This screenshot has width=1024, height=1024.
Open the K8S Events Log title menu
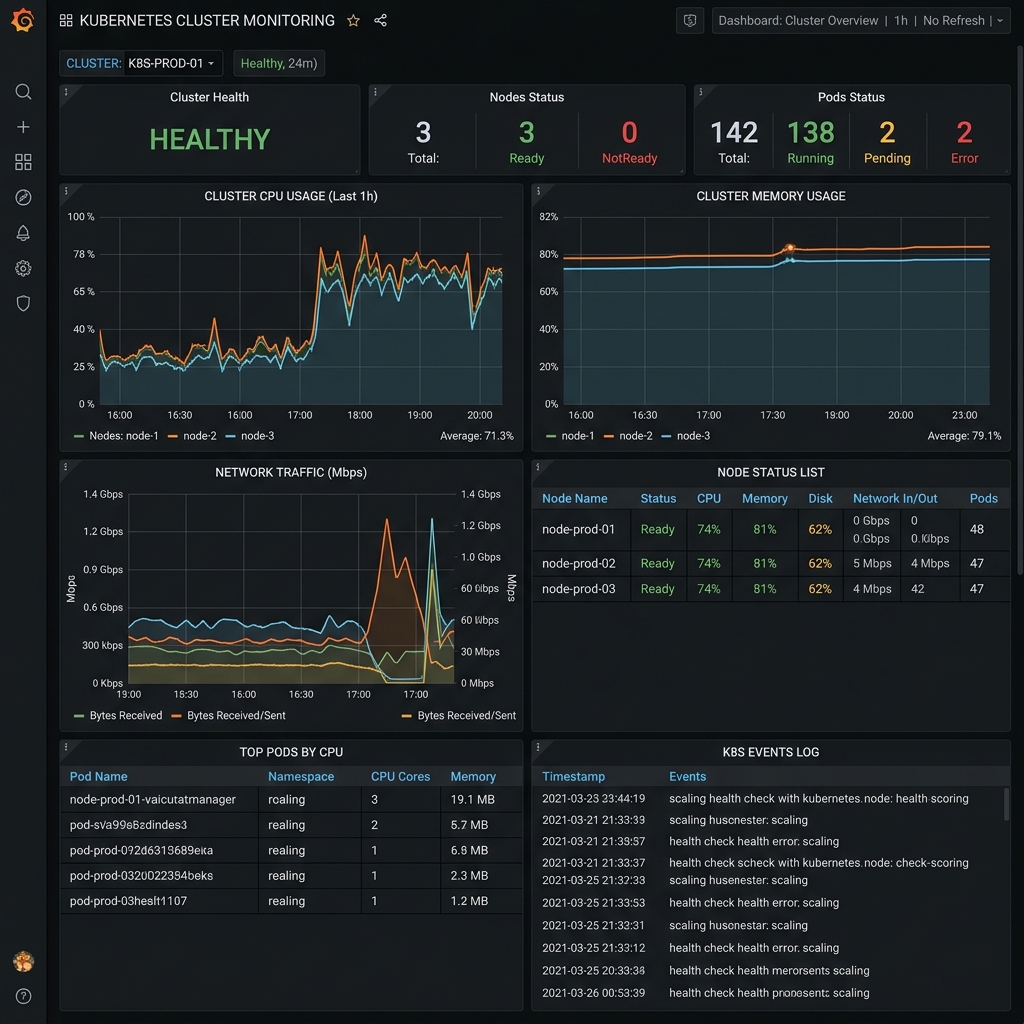(x=771, y=752)
